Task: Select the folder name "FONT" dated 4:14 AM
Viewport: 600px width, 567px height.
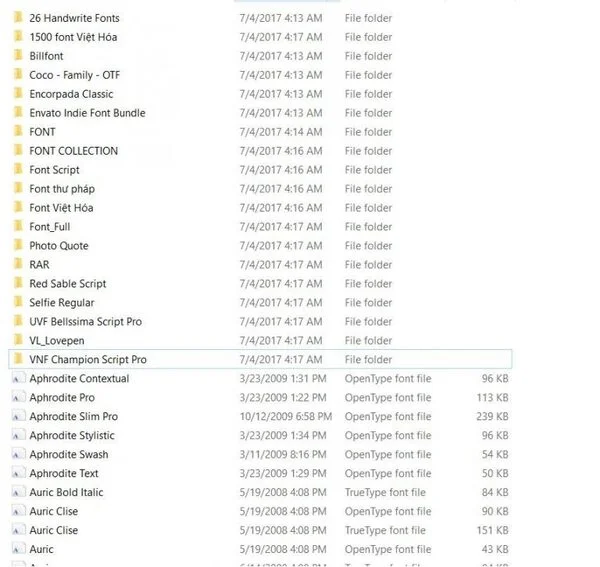Action: (42, 132)
